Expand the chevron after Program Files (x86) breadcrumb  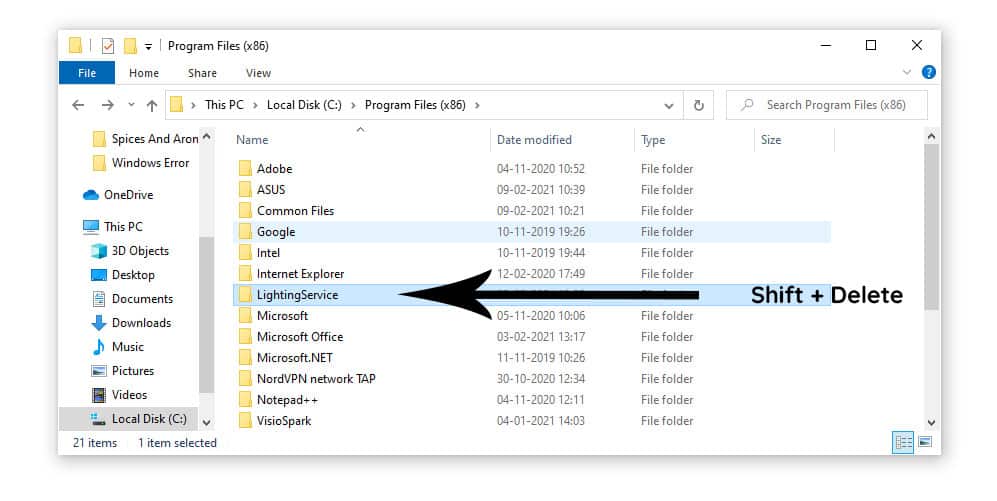(477, 106)
